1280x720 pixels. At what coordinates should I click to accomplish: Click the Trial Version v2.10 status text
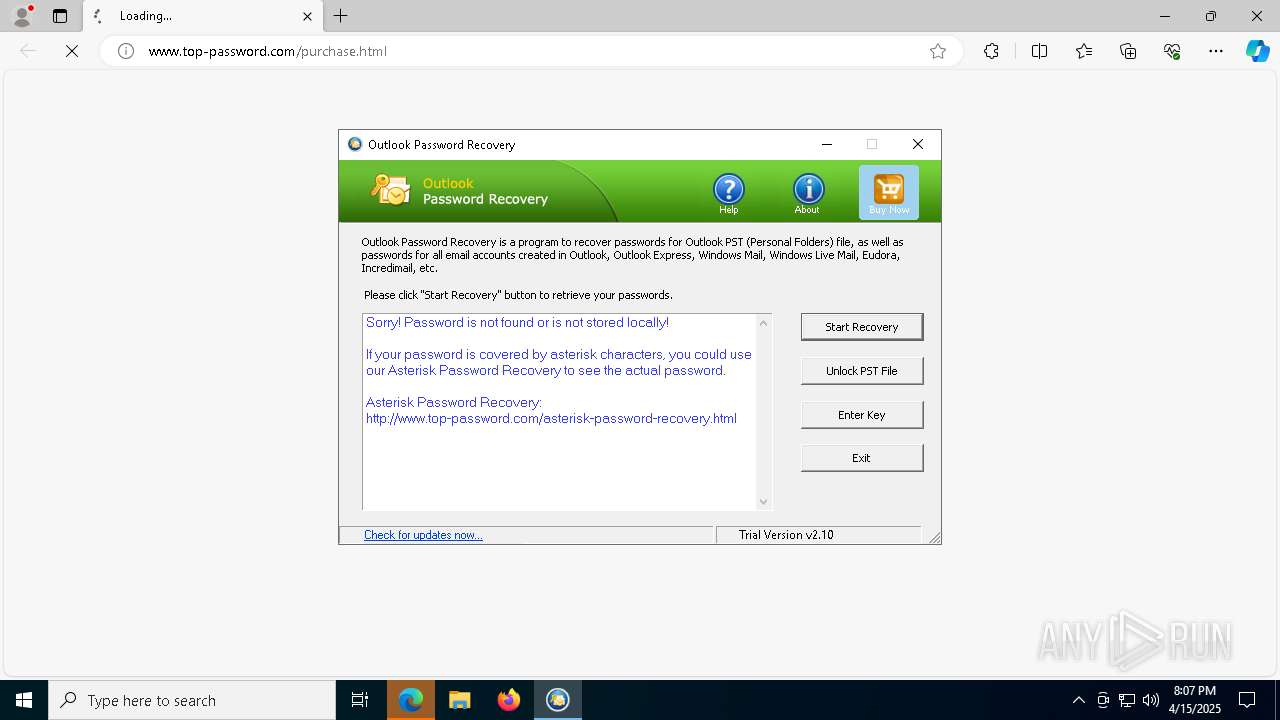(786, 535)
